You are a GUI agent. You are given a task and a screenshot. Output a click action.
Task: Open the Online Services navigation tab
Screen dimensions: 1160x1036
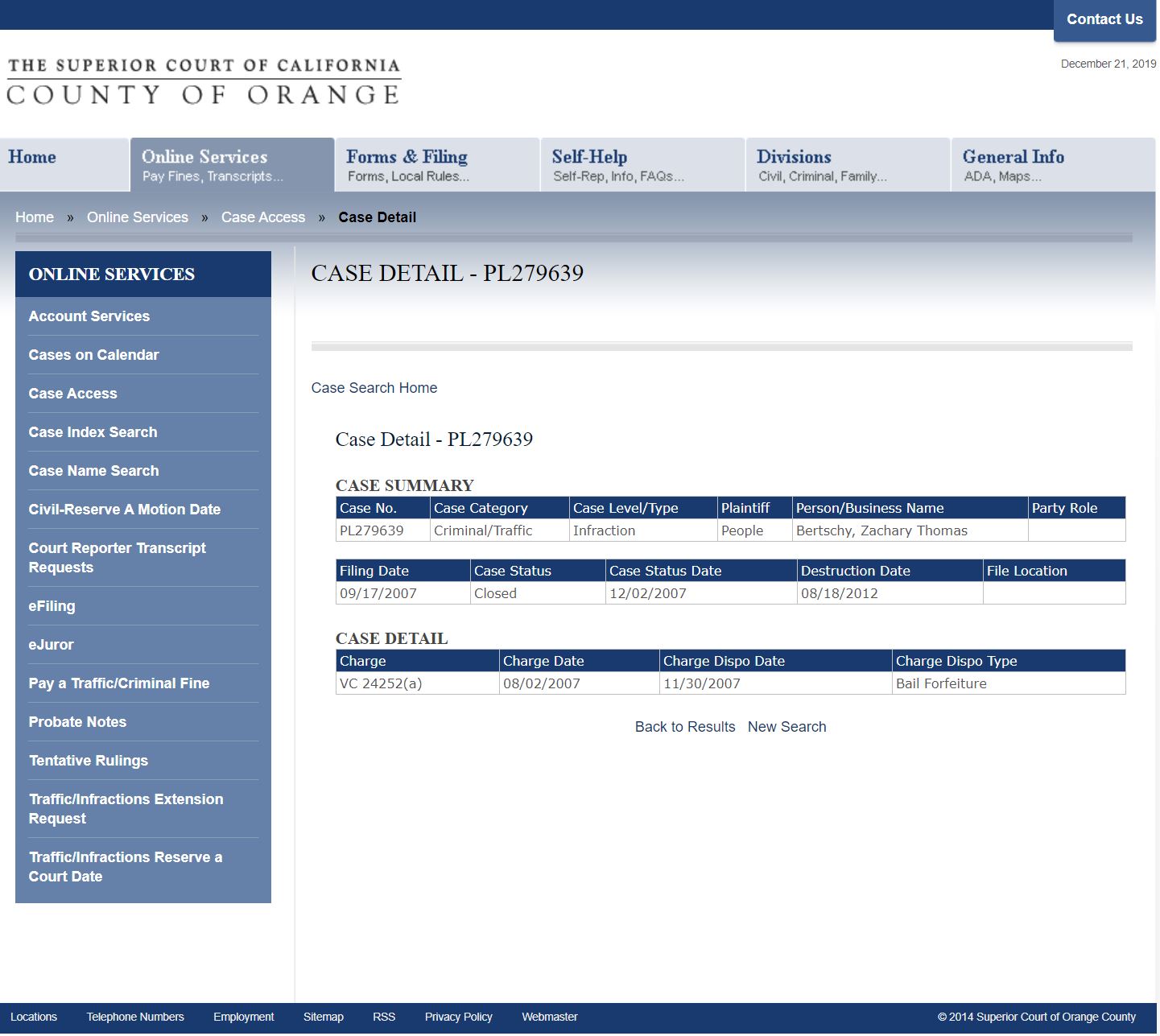232,164
